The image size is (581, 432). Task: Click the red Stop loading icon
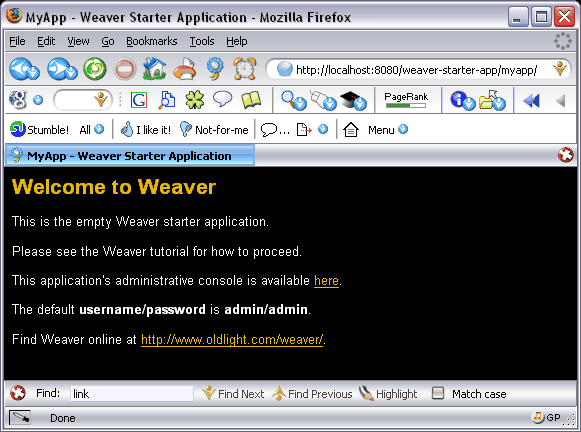pyautogui.click(x=124, y=69)
